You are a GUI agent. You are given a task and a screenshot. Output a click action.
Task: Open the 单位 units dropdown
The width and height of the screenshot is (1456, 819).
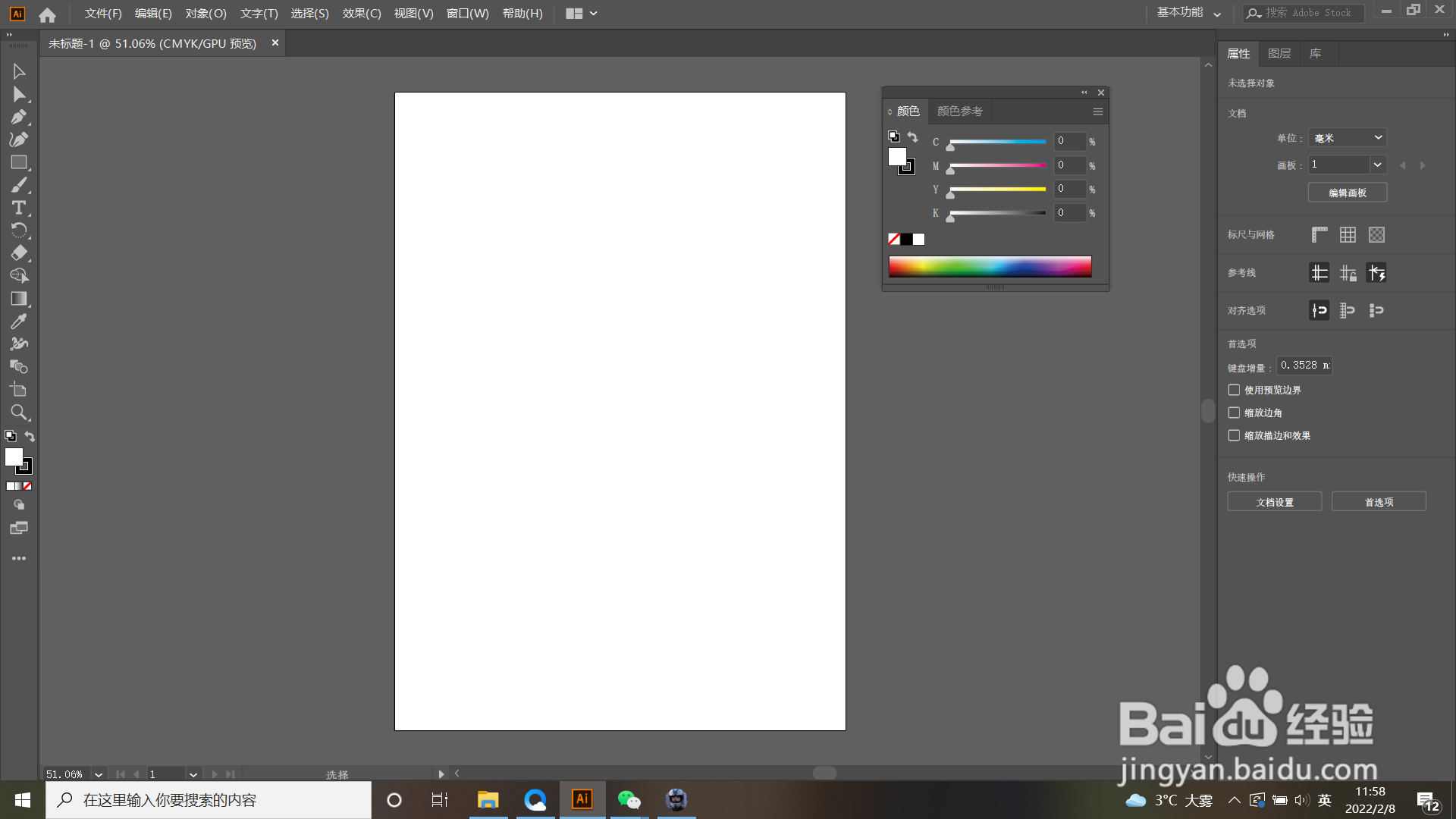point(1348,138)
